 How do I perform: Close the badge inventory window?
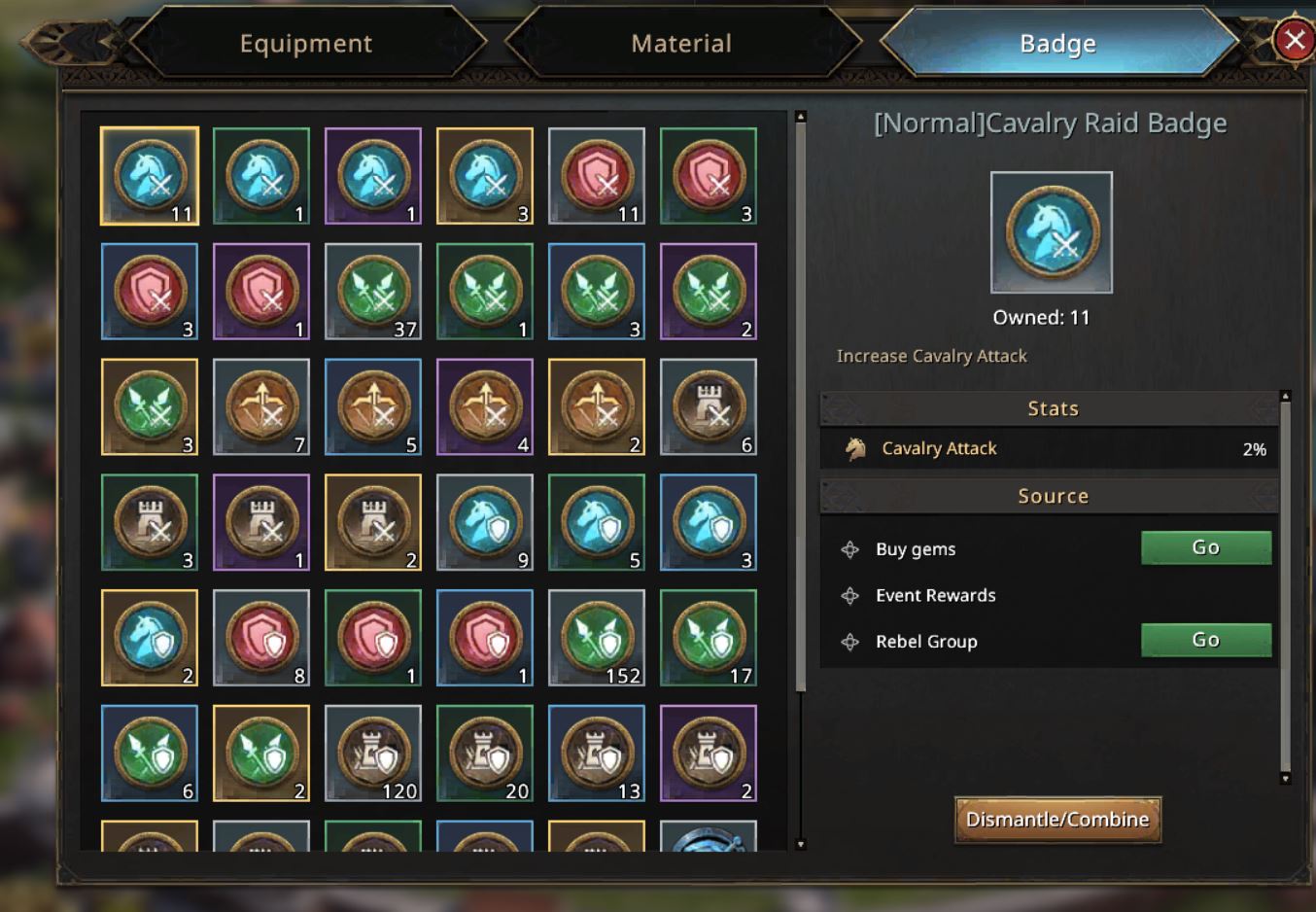coord(1295,40)
